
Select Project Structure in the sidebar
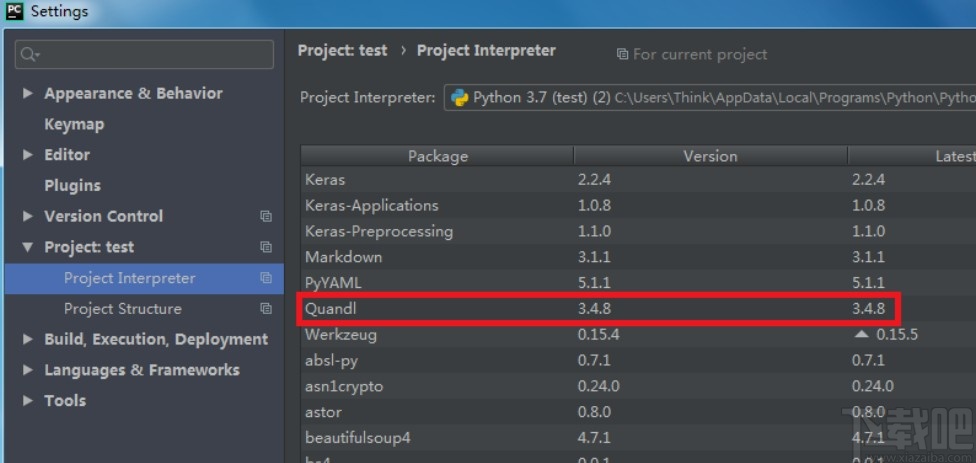[123, 309]
